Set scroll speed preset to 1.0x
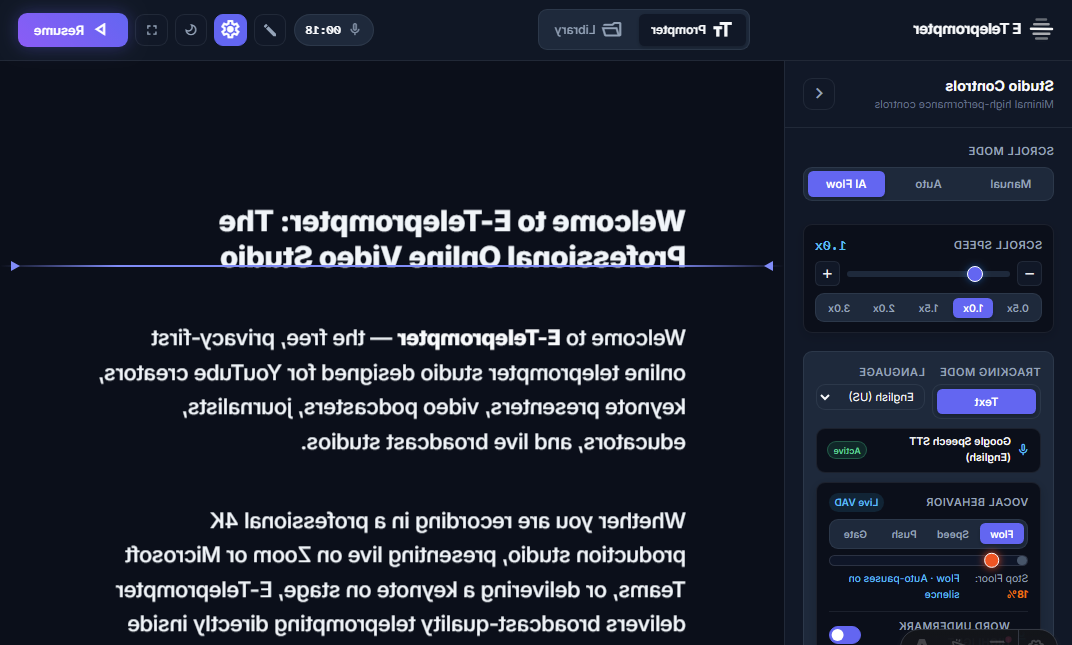 (973, 308)
